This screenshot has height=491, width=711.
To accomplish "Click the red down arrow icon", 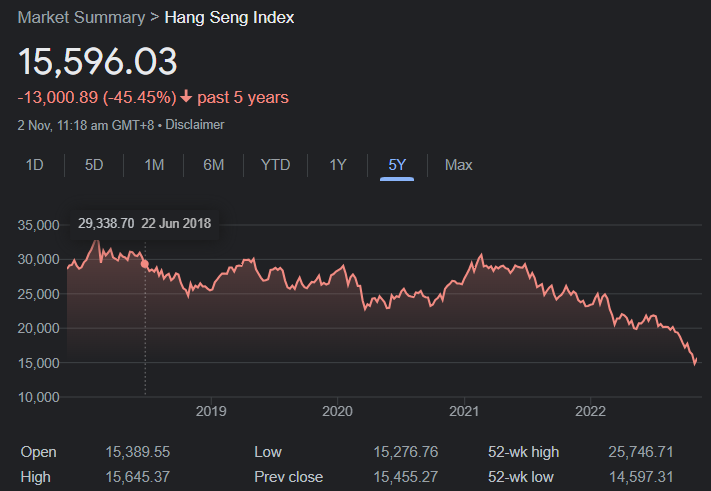I will [x=186, y=97].
